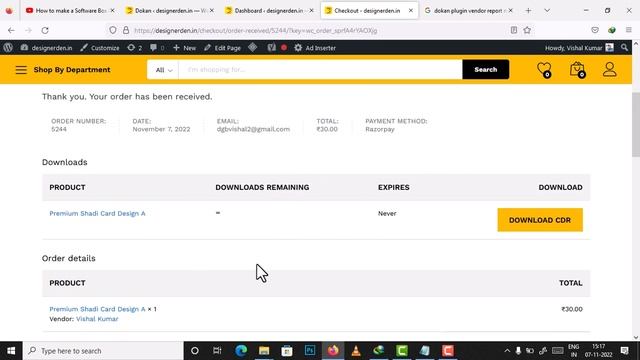Screen dimensions: 640x360
Task: Click New in the admin bar
Action: click(184, 48)
